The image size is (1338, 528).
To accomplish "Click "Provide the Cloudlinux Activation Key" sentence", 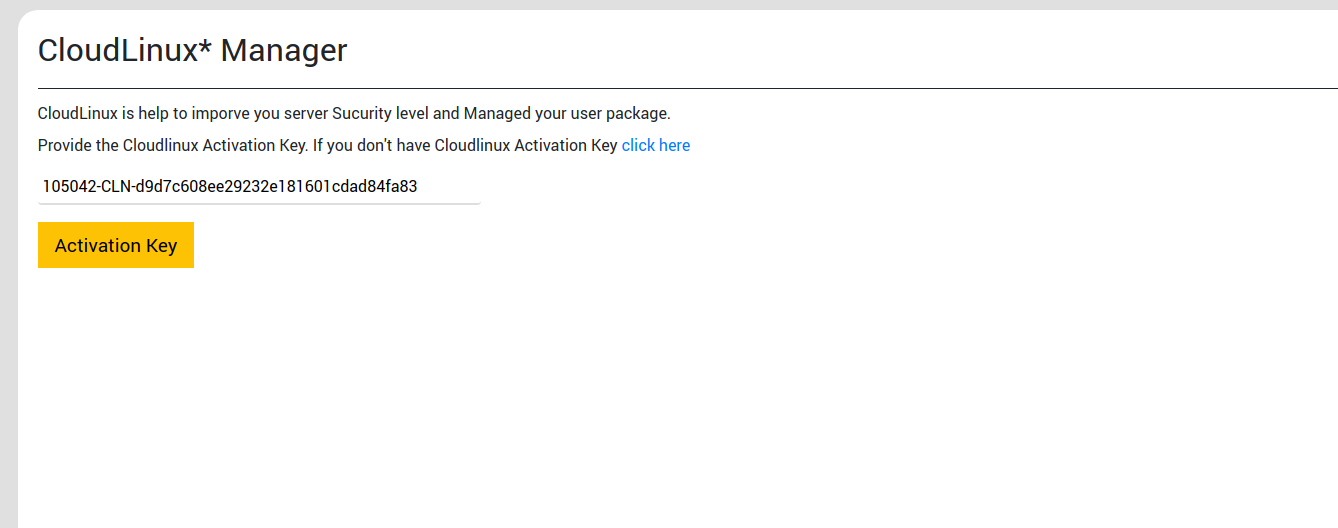I will (172, 145).
